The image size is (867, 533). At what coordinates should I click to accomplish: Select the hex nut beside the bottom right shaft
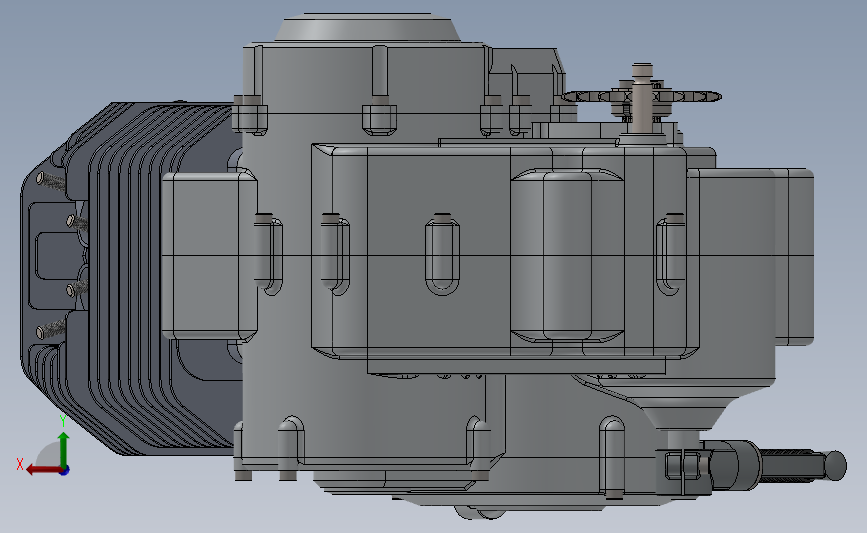coord(682,466)
